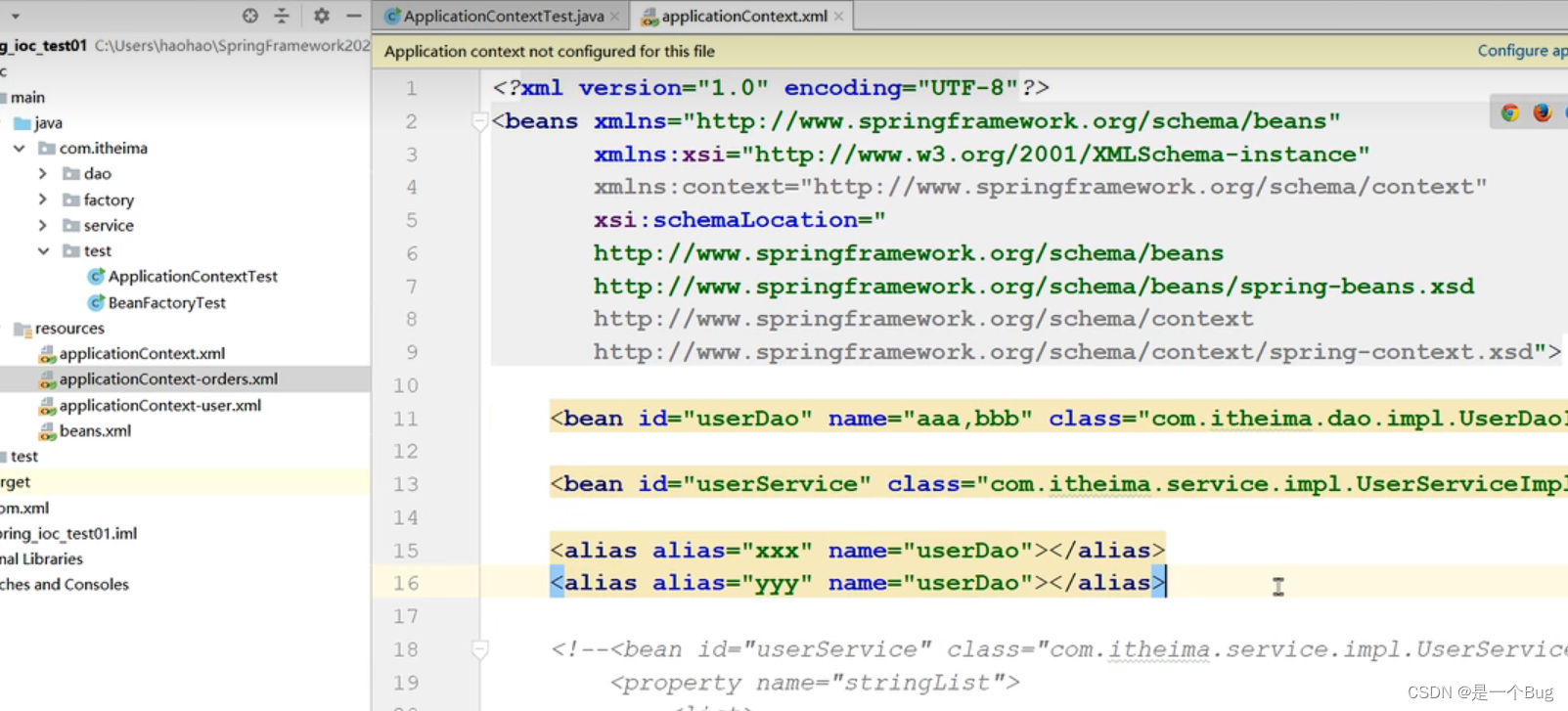
Task: Click the com.itheima package icon
Action: (46, 149)
